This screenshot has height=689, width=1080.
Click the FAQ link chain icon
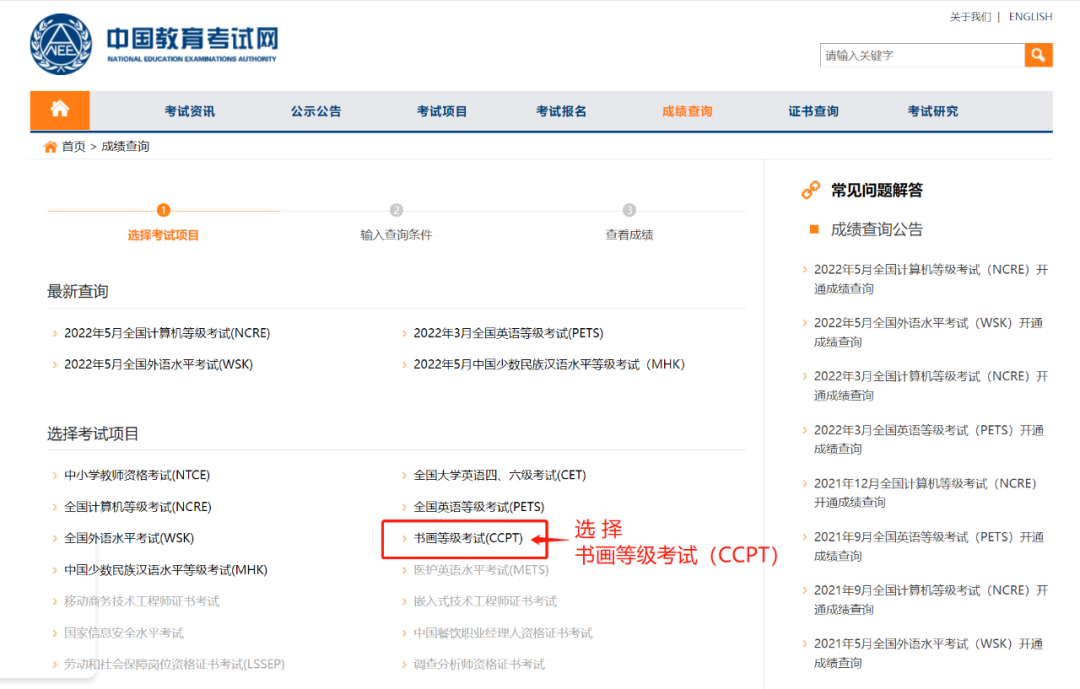pos(811,190)
